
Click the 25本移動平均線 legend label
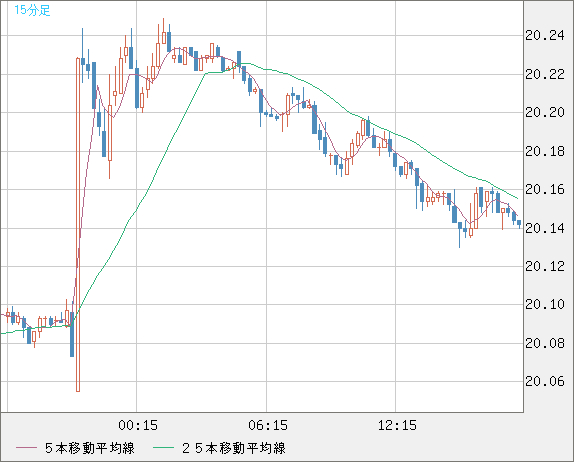coord(234,448)
